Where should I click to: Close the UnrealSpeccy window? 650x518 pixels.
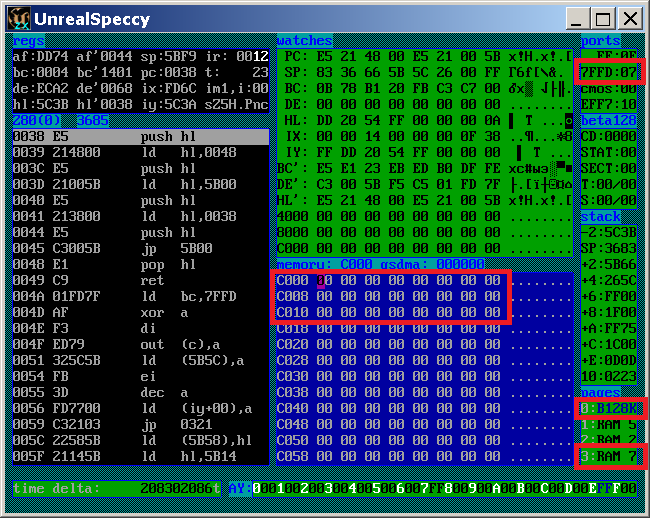631,19
